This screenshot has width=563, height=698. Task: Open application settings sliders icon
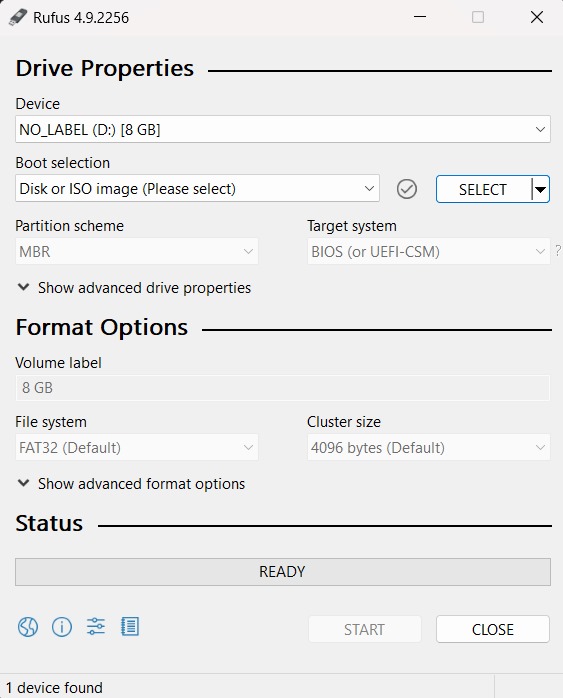pyautogui.click(x=96, y=626)
